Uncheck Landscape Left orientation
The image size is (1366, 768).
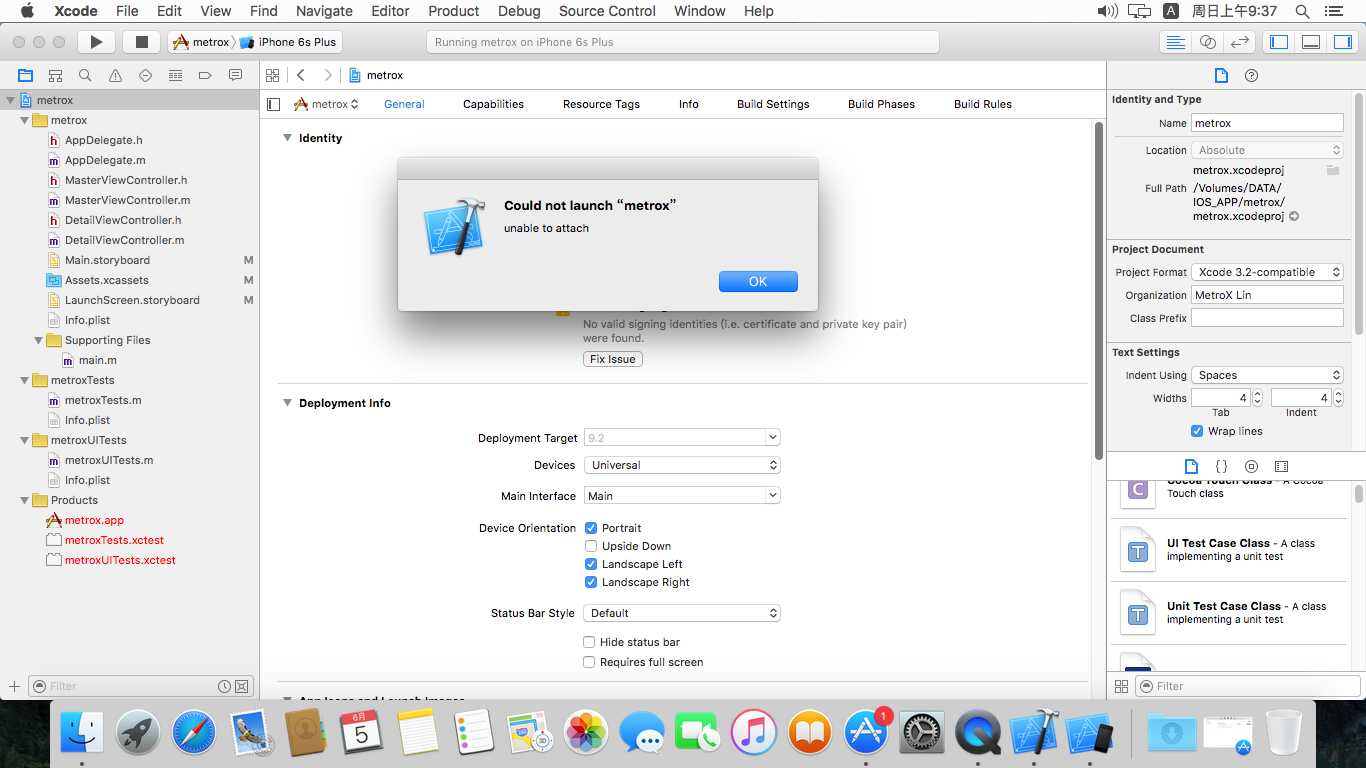pyautogui.click(x=591, y=564)
